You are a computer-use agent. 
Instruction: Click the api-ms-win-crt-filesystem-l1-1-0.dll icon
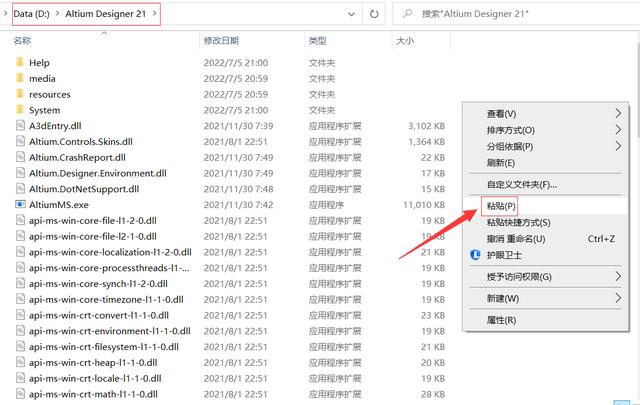pyautogui.click(x=20, y=347)
